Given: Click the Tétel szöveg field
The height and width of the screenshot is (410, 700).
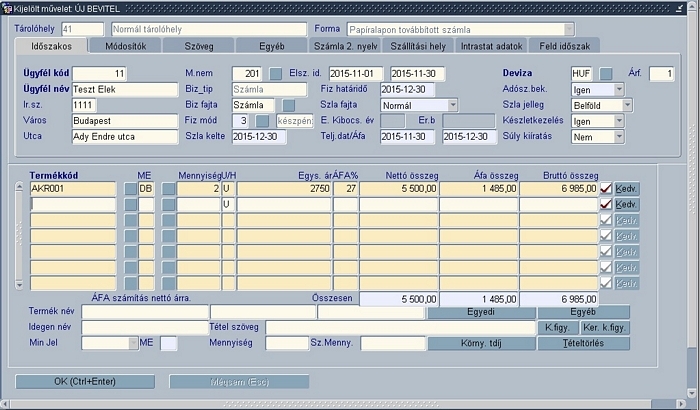Looking at the screenshot, I should [400, 327].
